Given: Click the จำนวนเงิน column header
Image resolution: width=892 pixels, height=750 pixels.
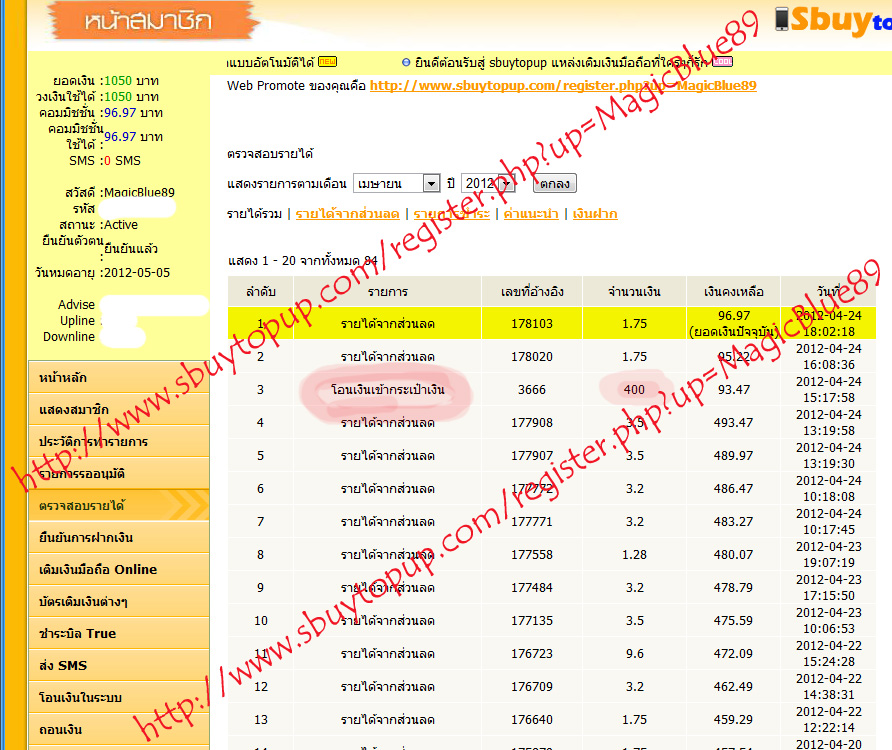Looking at the screenshot, I should coord(634,292).
